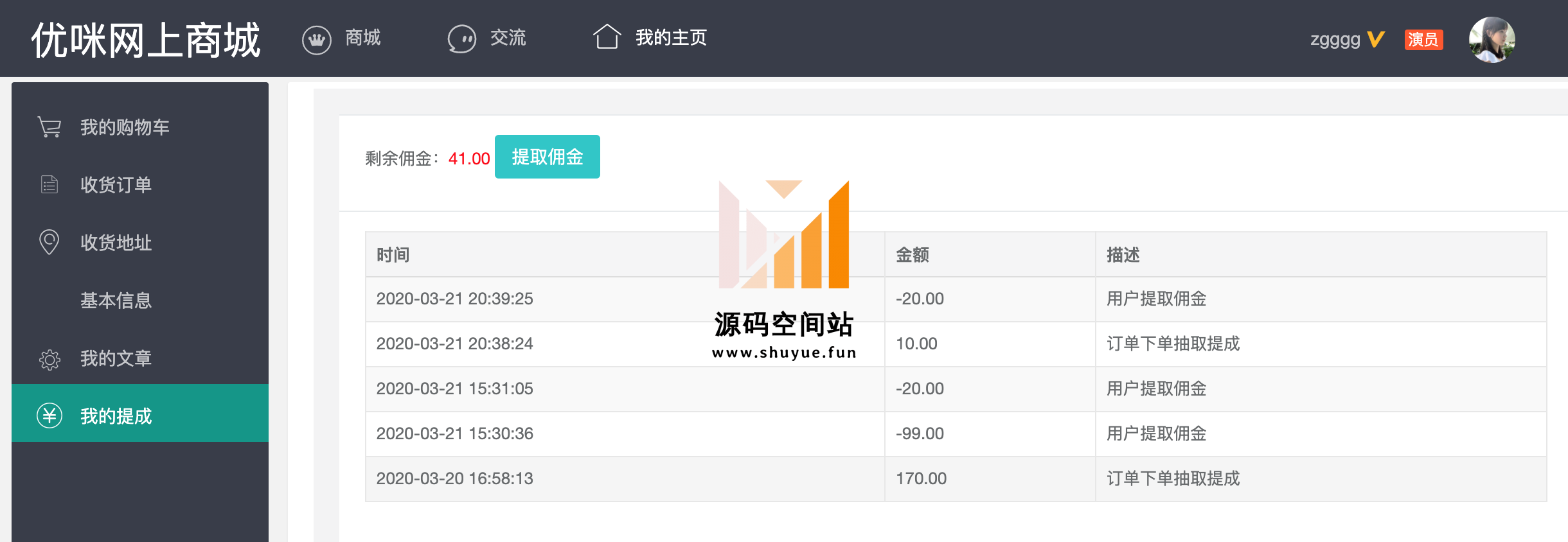Viewport: 1568px width, 542px height.
Task: Click the timestamp 2020-03-21 15:30:36
Action: [455, 433]
